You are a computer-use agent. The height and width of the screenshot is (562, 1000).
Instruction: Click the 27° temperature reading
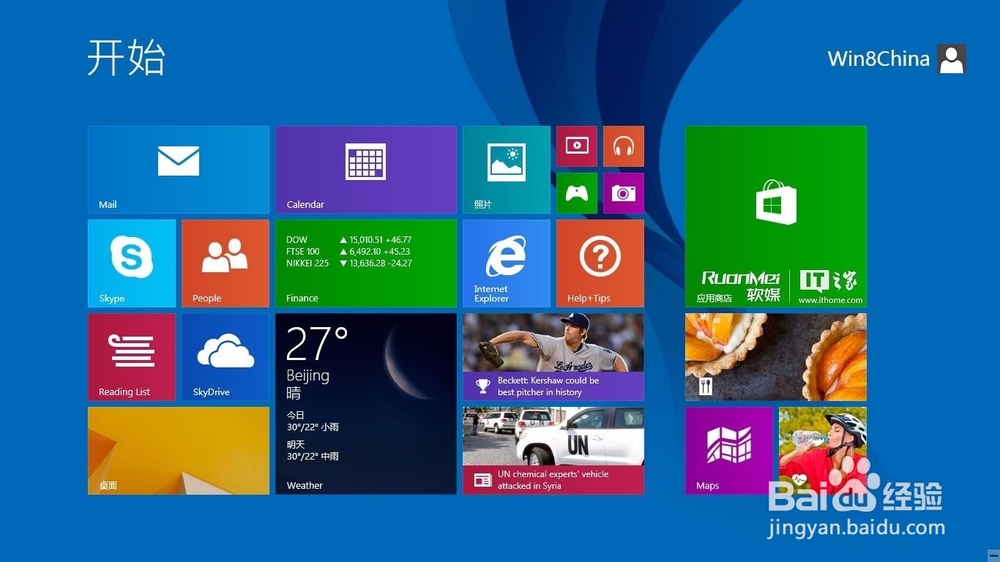pos(317,344)
